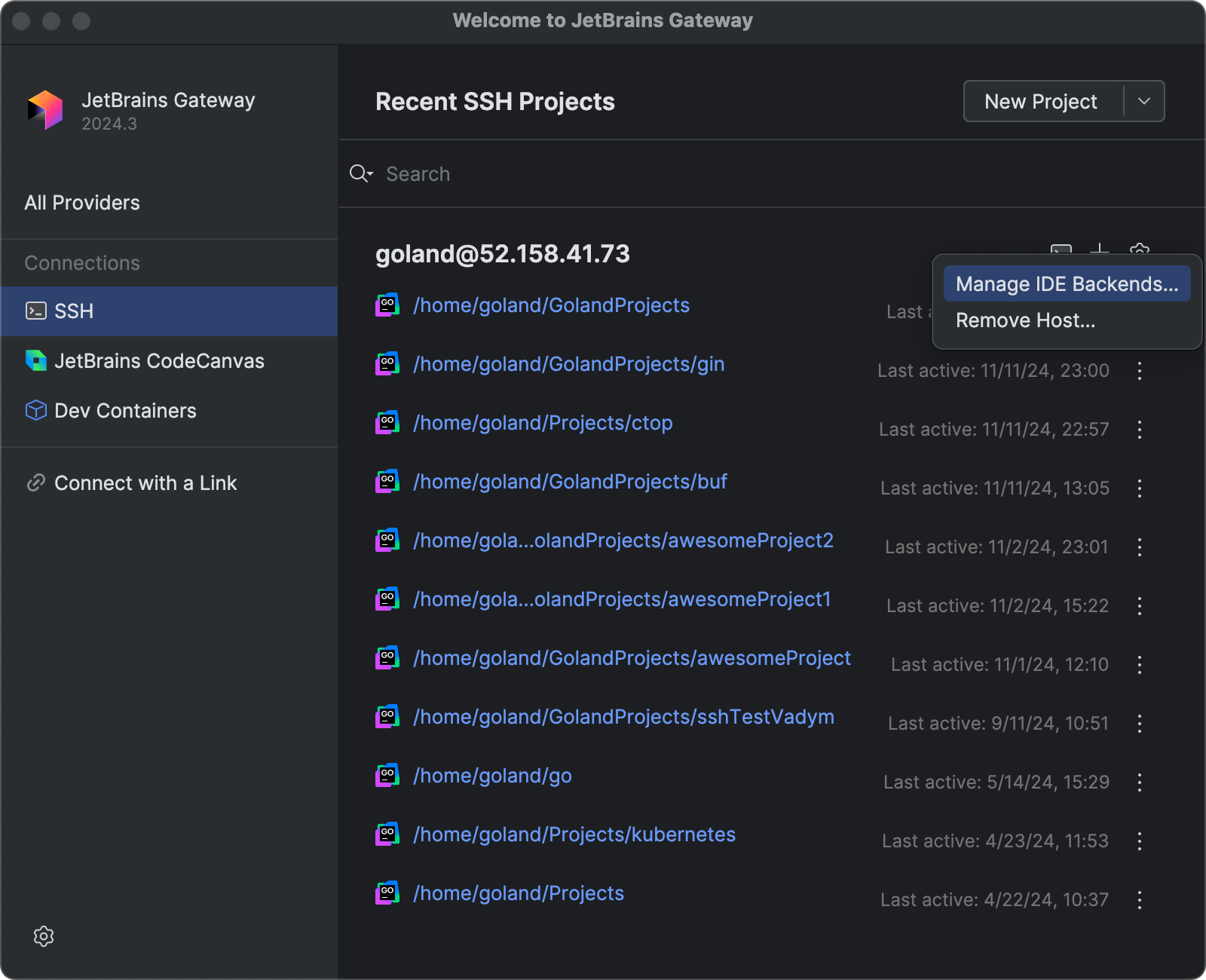Open Connect with a Link
The width and height of the screenshot is (1206, 980).
coord(145,482)
